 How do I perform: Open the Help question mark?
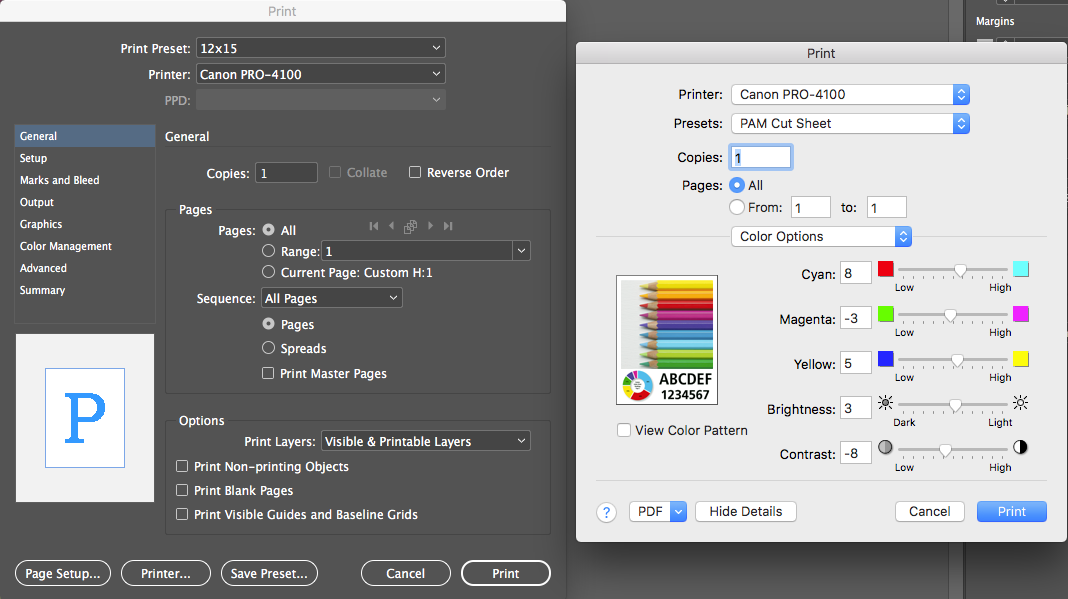click(x=606, y=511)
